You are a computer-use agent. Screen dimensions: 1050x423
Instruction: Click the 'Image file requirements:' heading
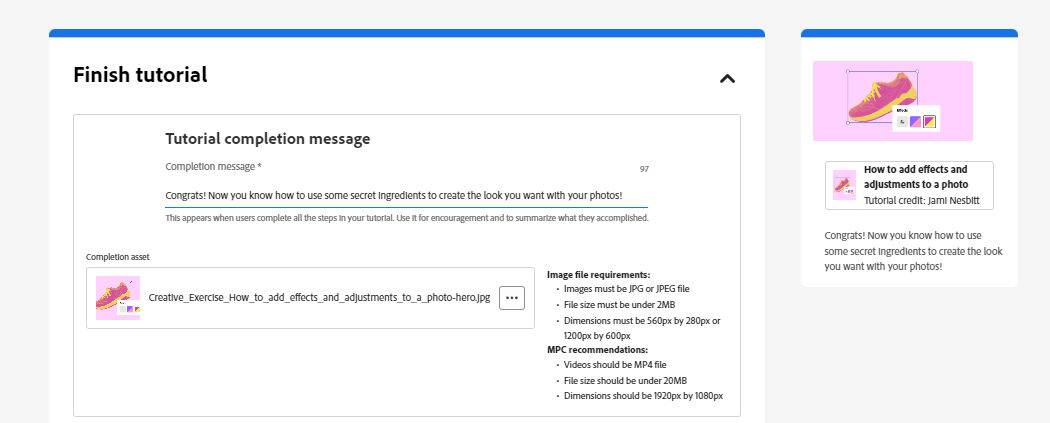point(598,274)
